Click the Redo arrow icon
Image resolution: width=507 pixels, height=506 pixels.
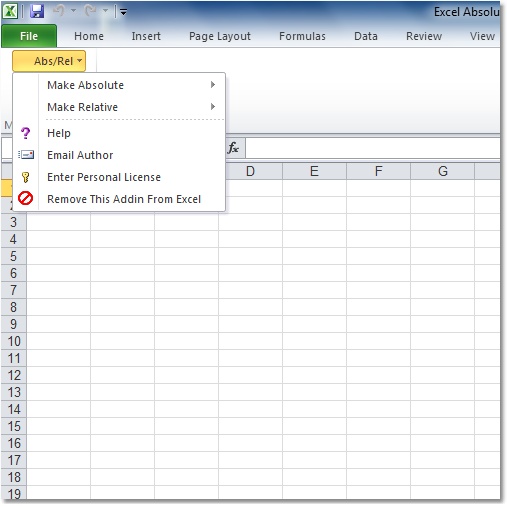click(x=90, y=11)
